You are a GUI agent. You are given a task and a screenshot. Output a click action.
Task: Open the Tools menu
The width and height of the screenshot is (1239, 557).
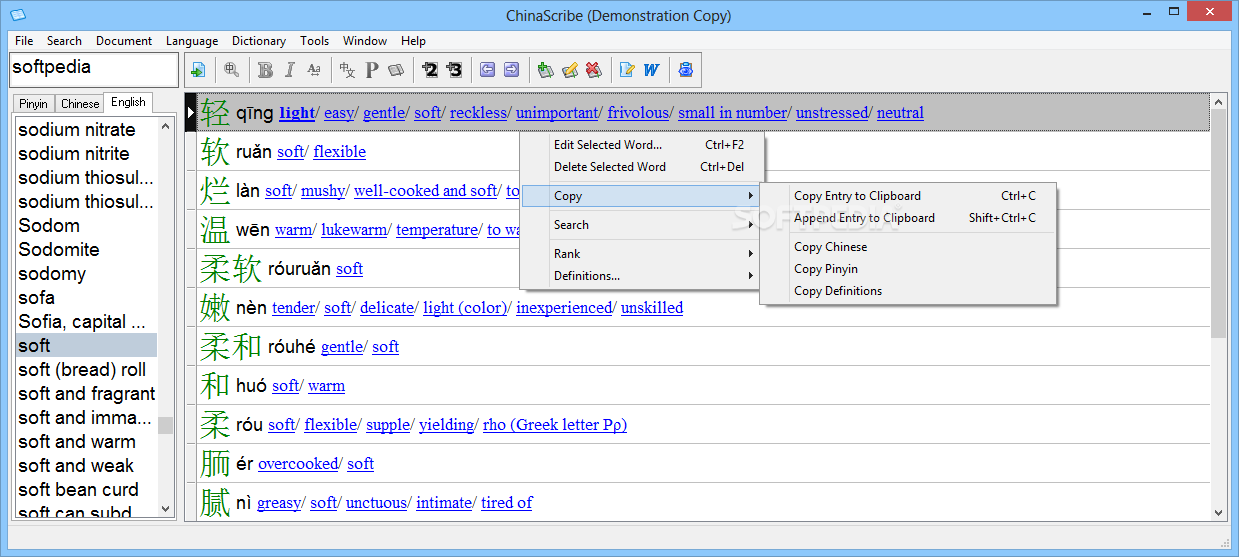coord(314,41)
